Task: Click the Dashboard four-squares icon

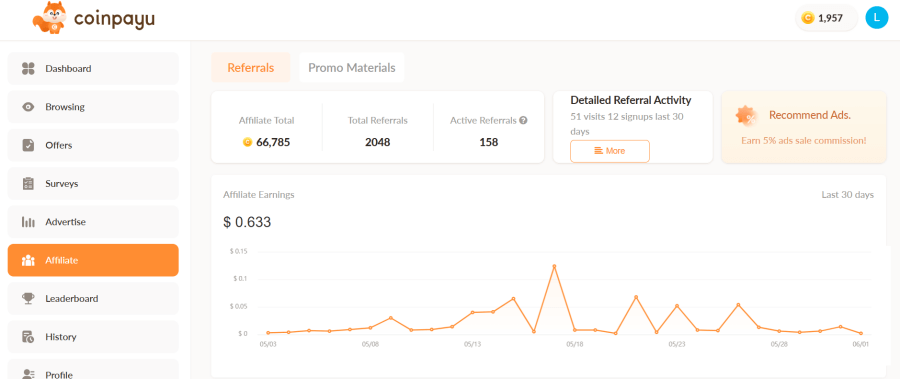Action: coord(28,69)
